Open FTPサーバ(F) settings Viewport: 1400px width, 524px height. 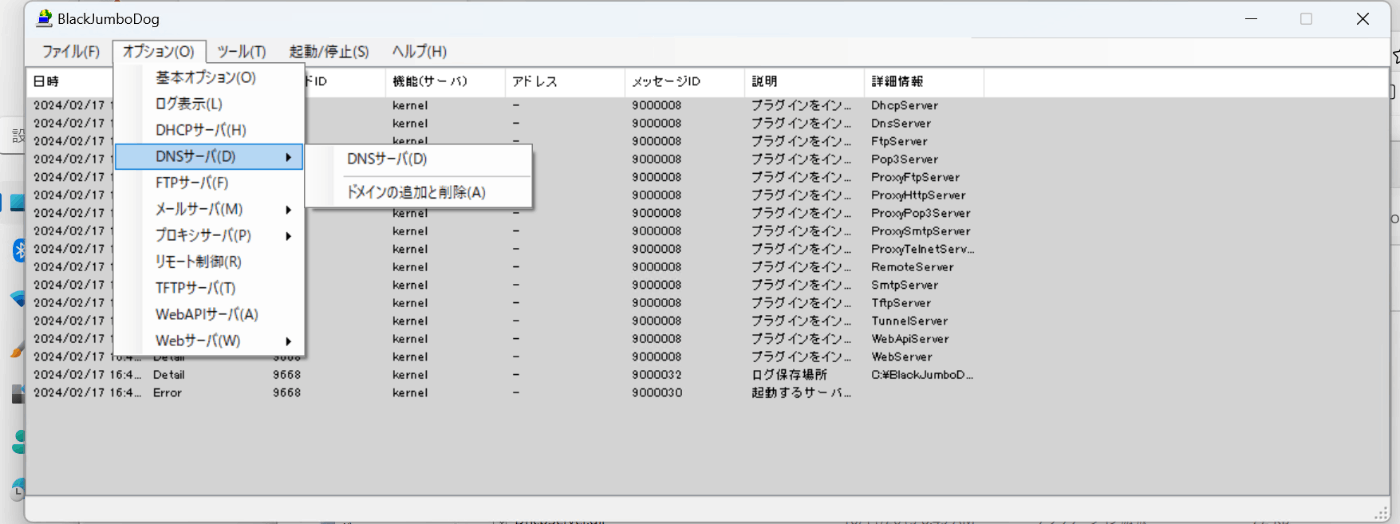coord(209,183)
